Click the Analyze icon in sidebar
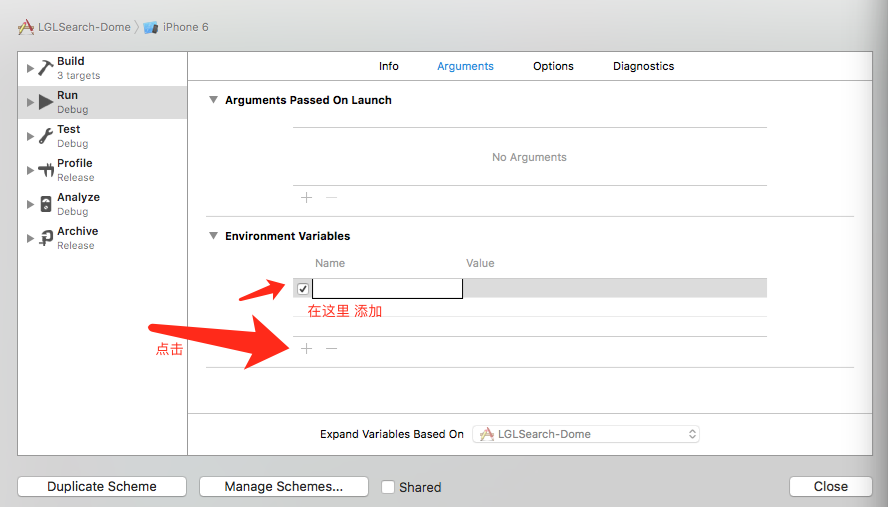Image resolution: width=888 pixels, height=507 pixels. pyautogui.click(x=46, y=204)
